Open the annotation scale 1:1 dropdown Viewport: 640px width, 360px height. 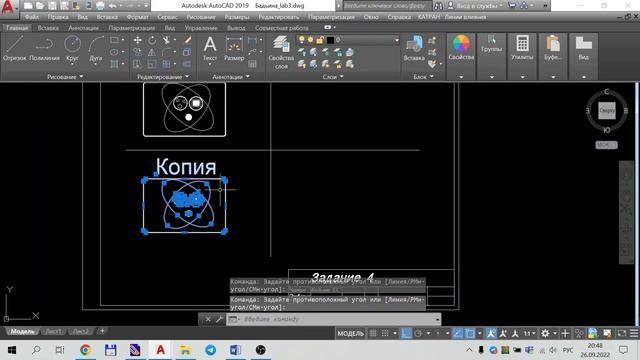[x=529, y=333]
